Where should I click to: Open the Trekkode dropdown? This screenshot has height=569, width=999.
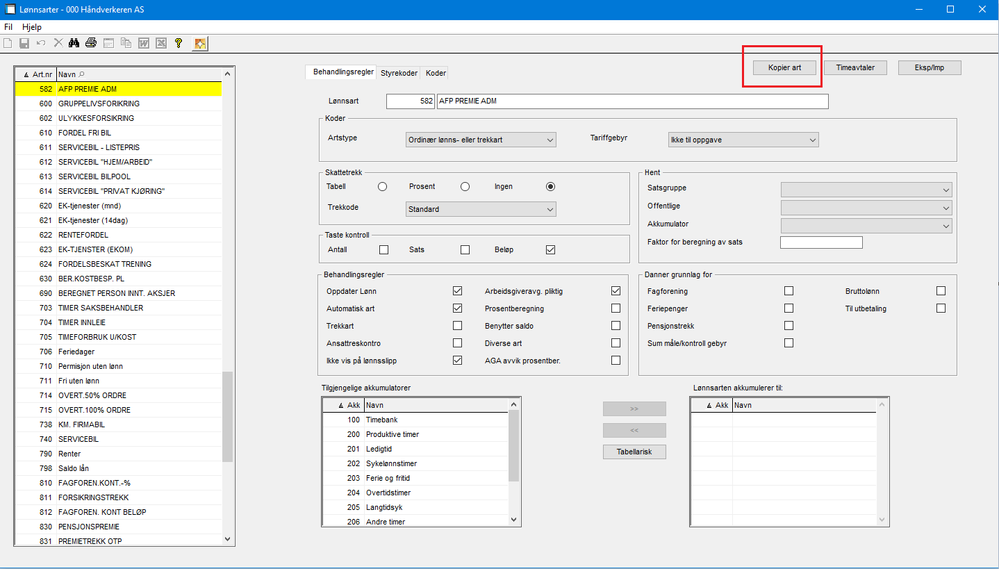pyautogui.click(x=481, y=209)
